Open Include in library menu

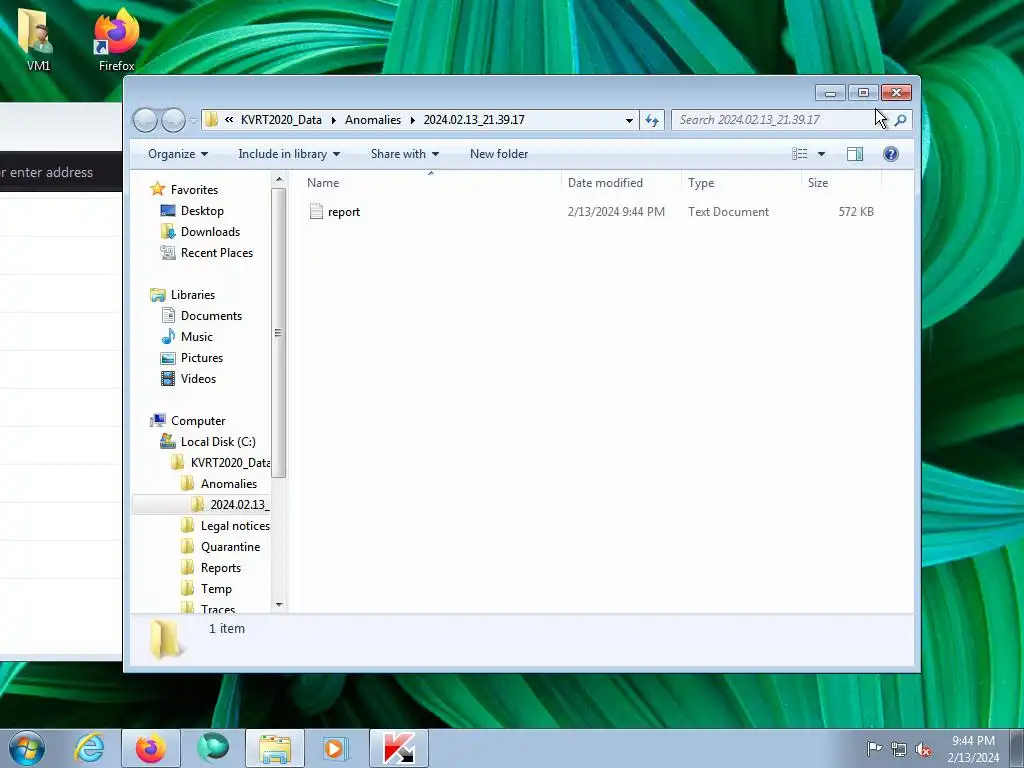289,154
